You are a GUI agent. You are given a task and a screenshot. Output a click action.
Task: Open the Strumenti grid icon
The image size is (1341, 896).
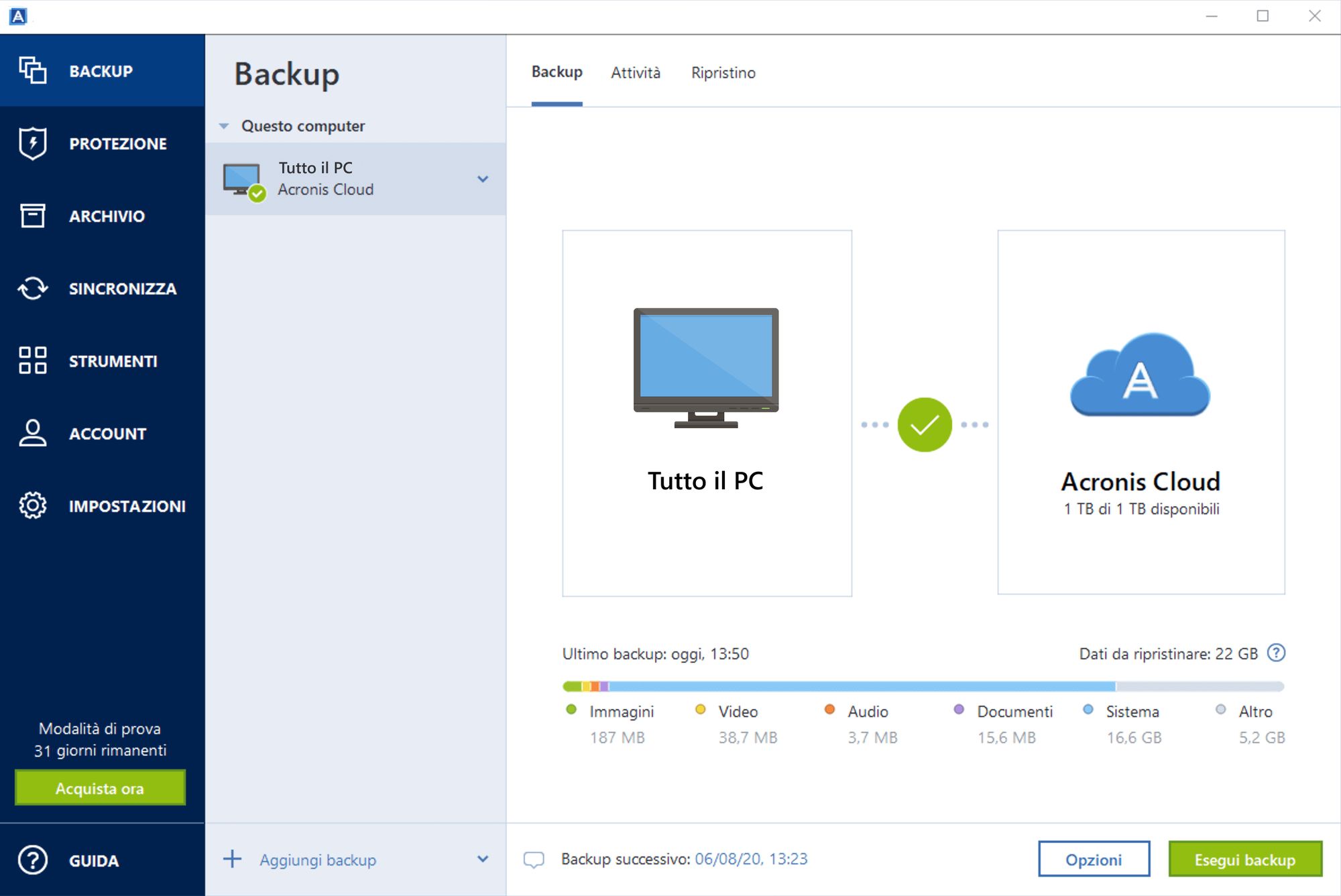pyautogui.click(x=32, y=361)
